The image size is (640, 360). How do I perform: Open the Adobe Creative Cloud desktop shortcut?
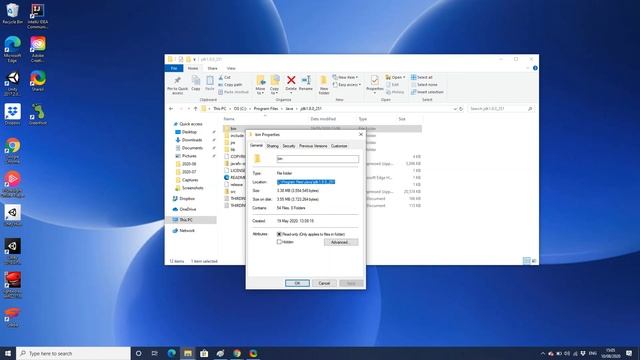coord(38,49)
